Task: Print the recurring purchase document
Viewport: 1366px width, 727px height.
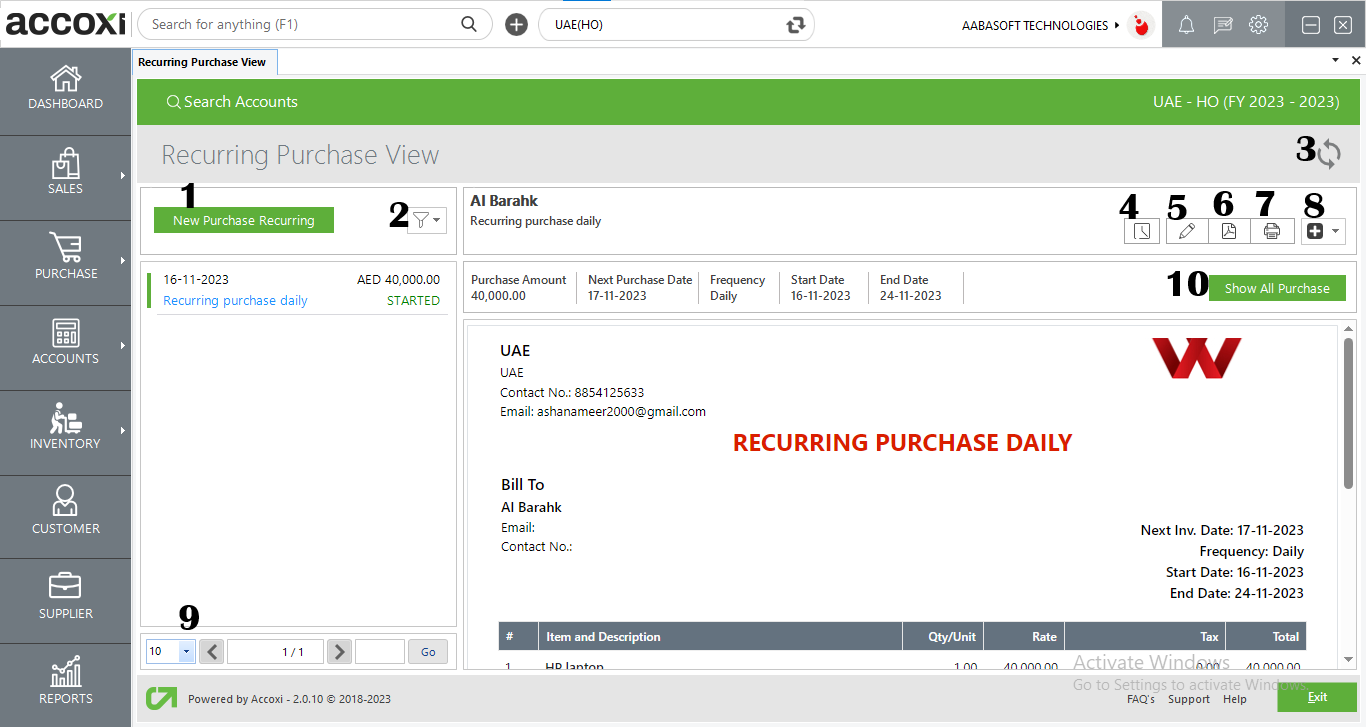Action: coord(1271,231)
